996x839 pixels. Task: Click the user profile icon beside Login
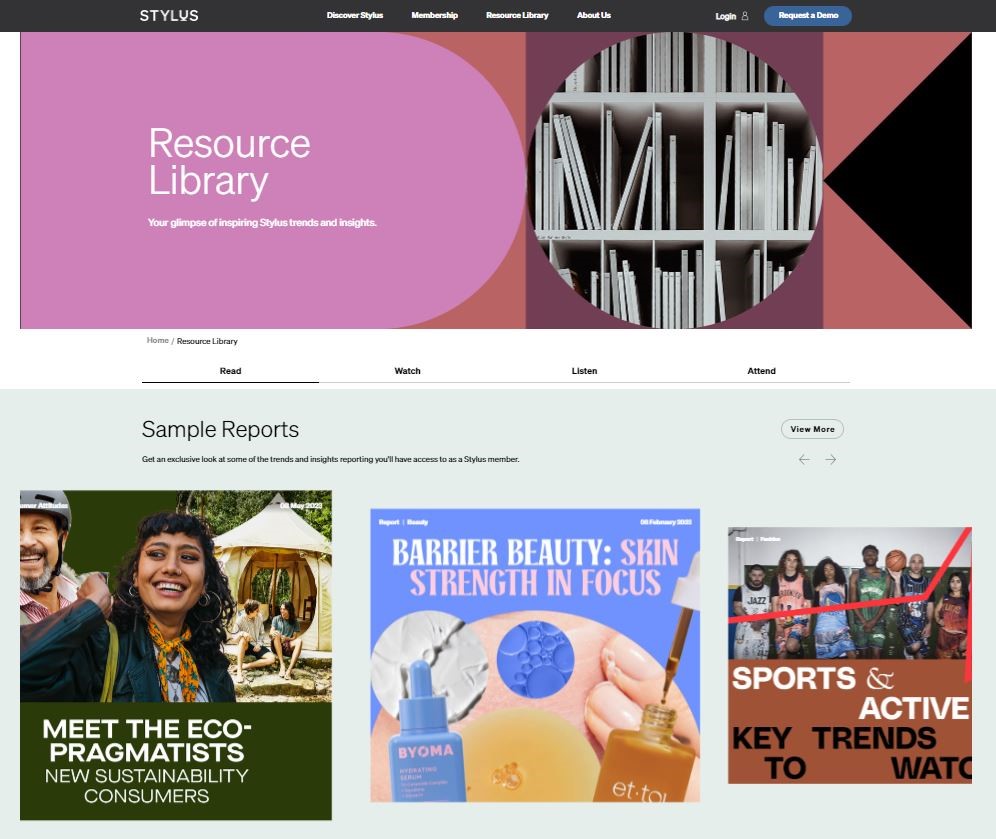(745, 16)
